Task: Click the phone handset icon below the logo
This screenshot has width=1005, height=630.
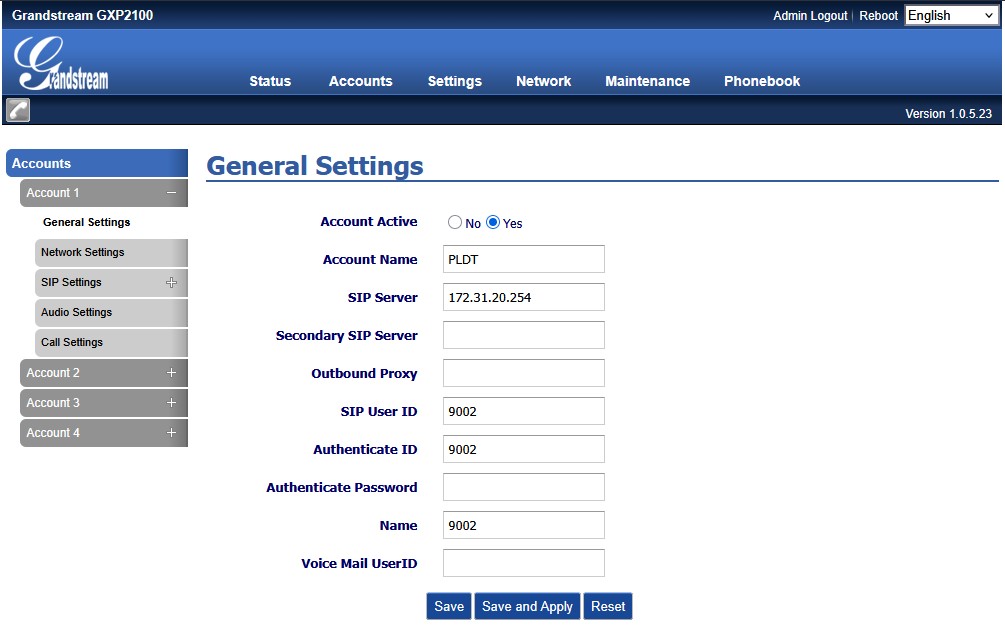Action: point(18,110)
